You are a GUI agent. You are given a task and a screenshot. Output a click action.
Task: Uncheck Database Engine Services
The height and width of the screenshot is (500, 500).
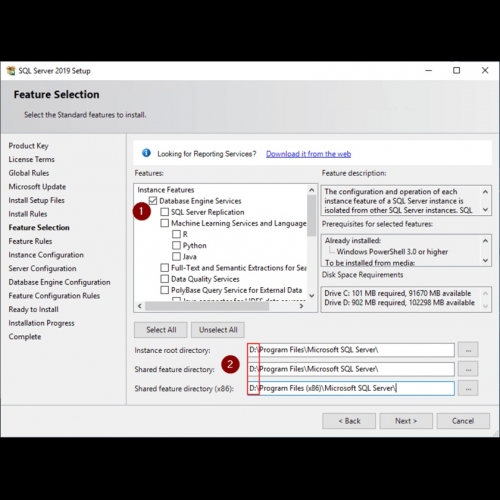tap(153, 201)
